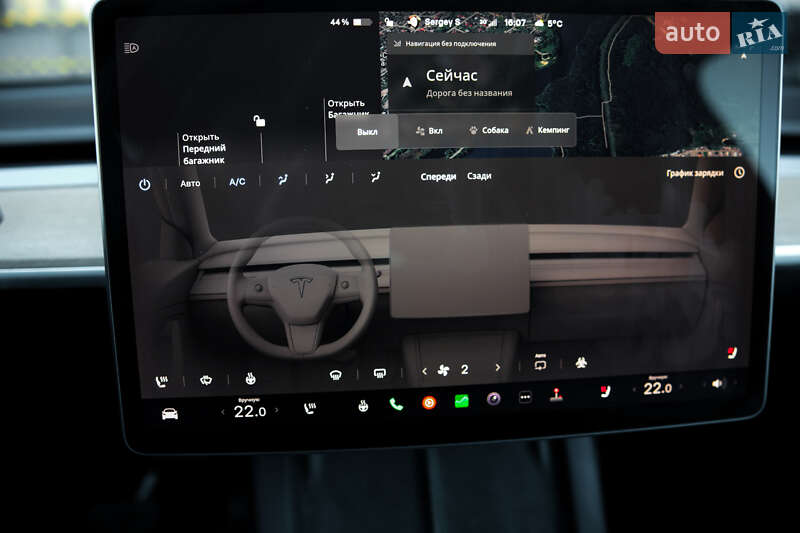800x533 pixels.
Task: Raise the passenger temperature with the right chevron
Action: pos(681,387)
